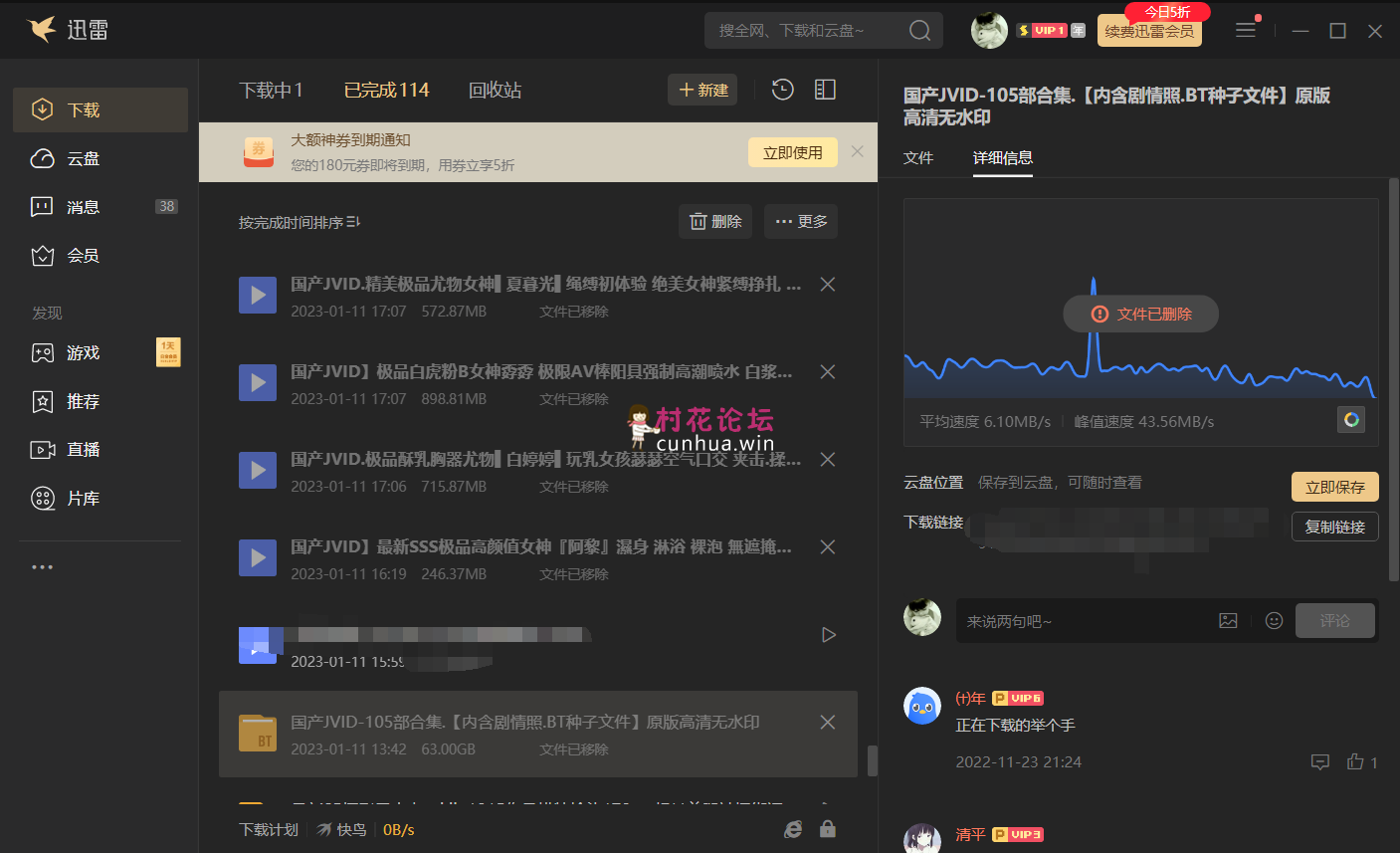Click the task list vertical scrollbar
The image size is (1400, 853).
click(873, 760)
